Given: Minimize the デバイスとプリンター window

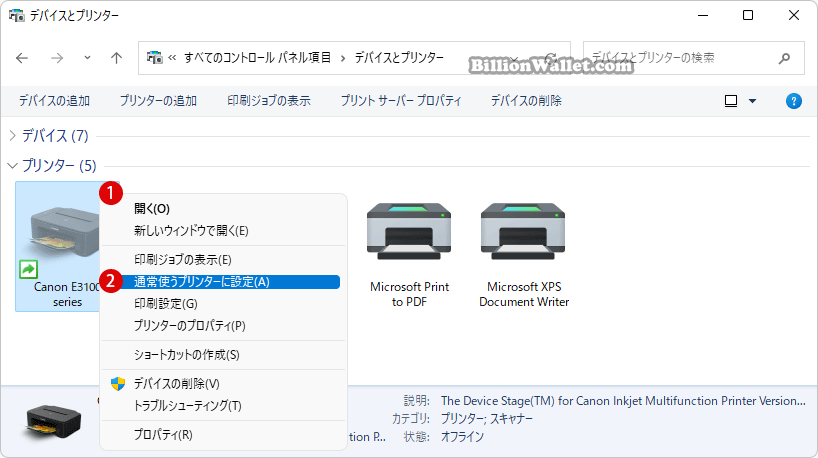Looking at the screenshot, I should pos(703,15).
